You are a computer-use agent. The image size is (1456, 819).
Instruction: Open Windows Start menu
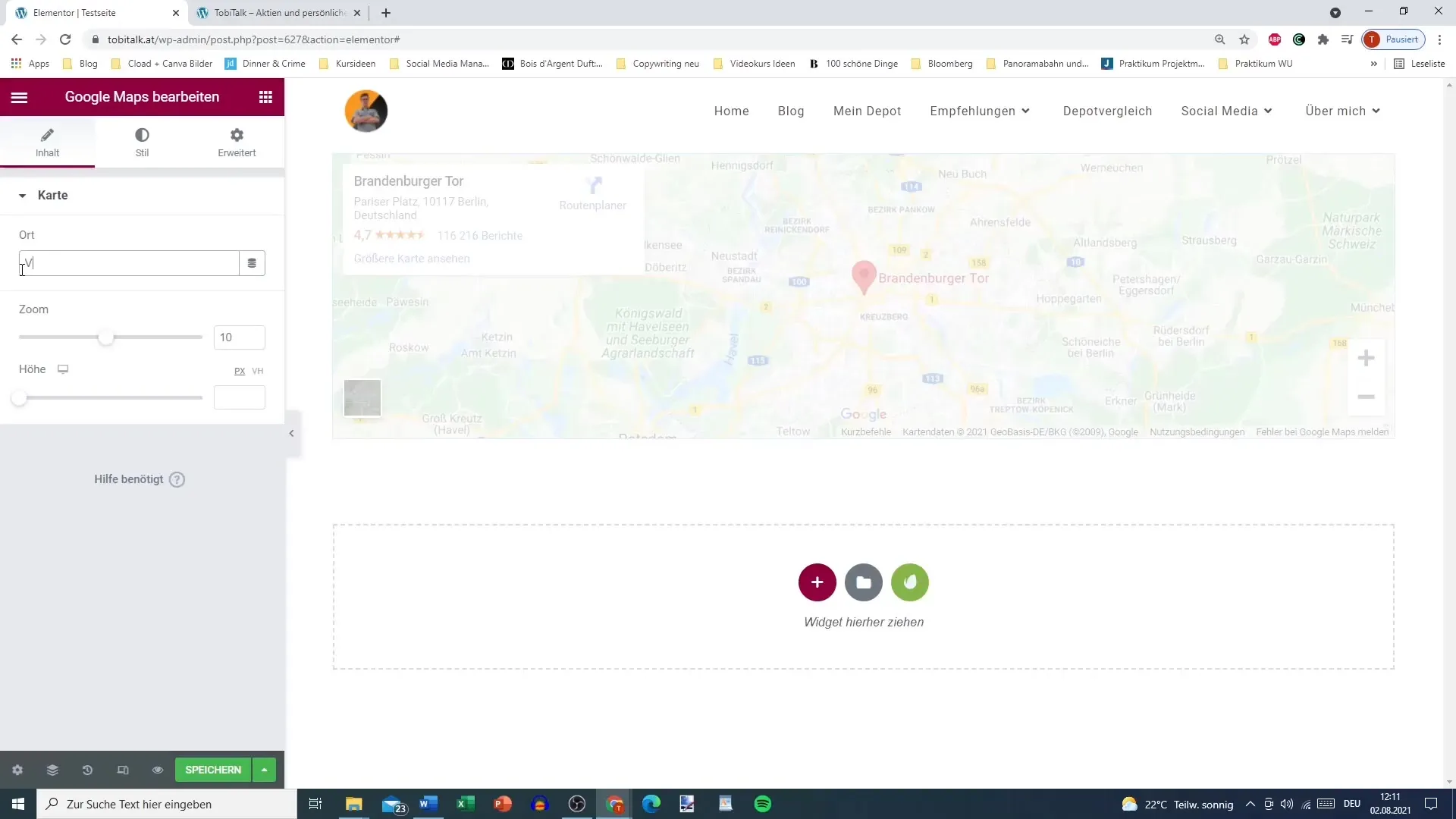pyautogui.click(x=18, y=804)
